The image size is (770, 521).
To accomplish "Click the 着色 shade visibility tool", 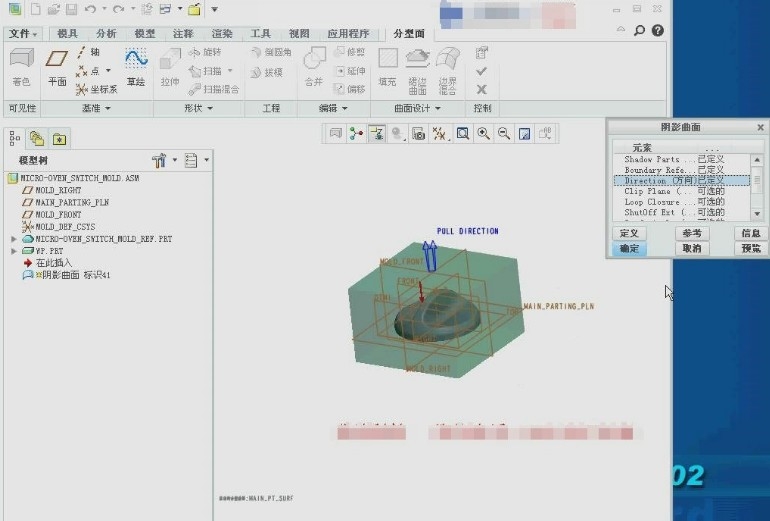I will click(x=22, y=67).
